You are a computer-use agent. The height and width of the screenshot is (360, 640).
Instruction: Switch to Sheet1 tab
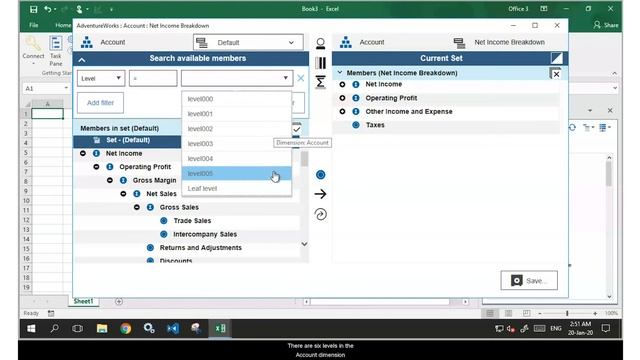pyautogui.click(x=83, y=301)
